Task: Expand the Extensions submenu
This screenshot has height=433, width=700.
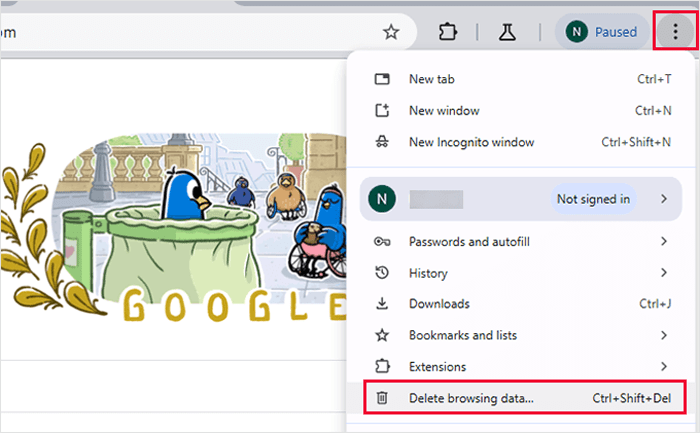Action: 437,367
